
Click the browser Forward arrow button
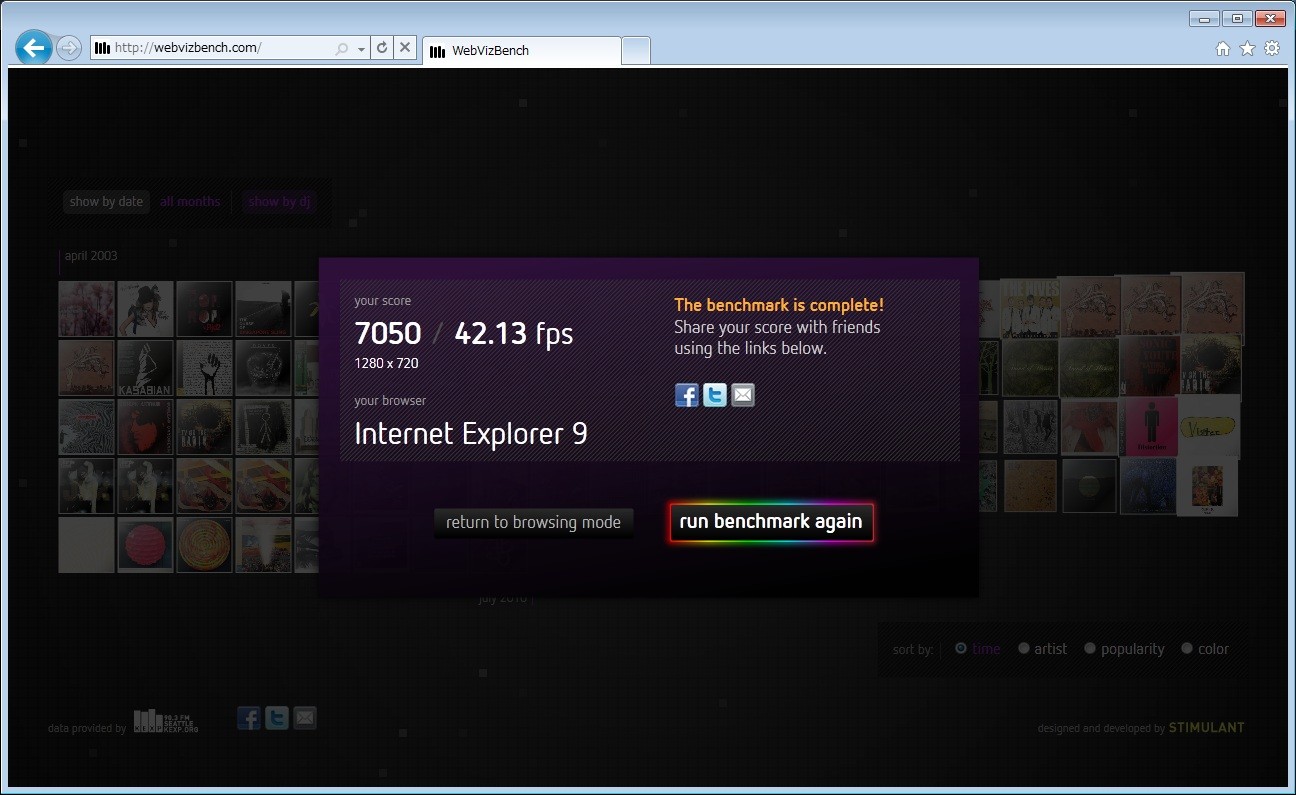tap(69, 48)
